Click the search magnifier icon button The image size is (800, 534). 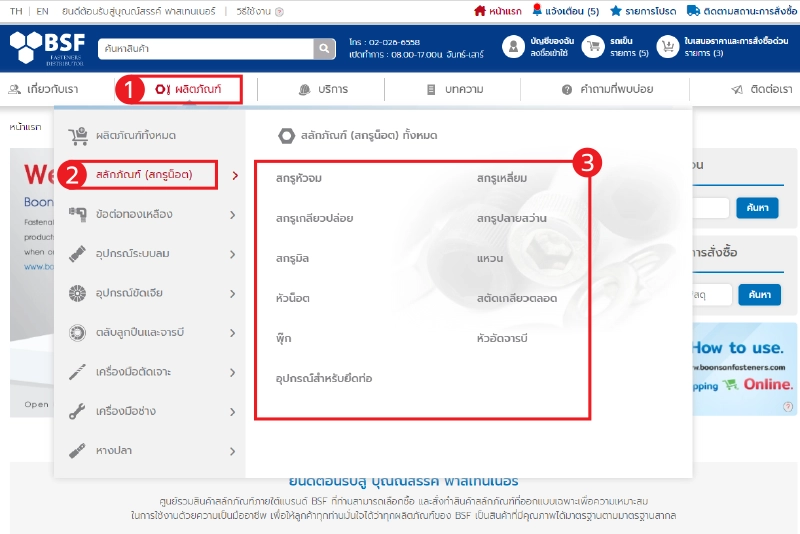click(324, 48)
